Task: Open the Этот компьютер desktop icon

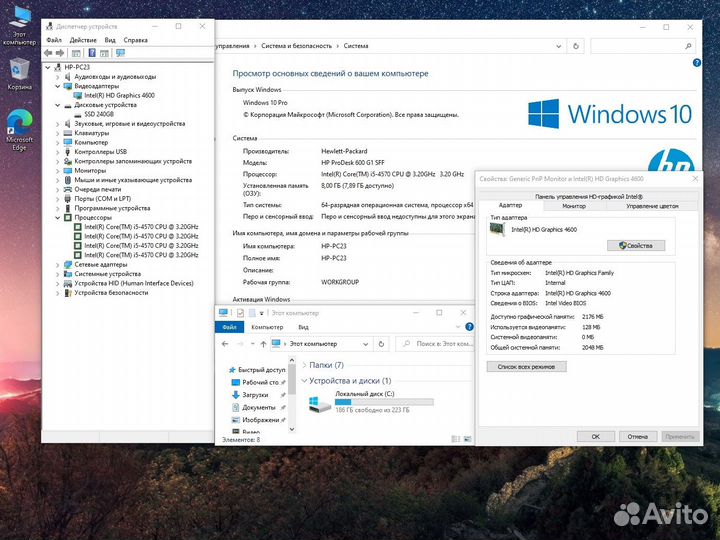Action: [x=19, y=25]
